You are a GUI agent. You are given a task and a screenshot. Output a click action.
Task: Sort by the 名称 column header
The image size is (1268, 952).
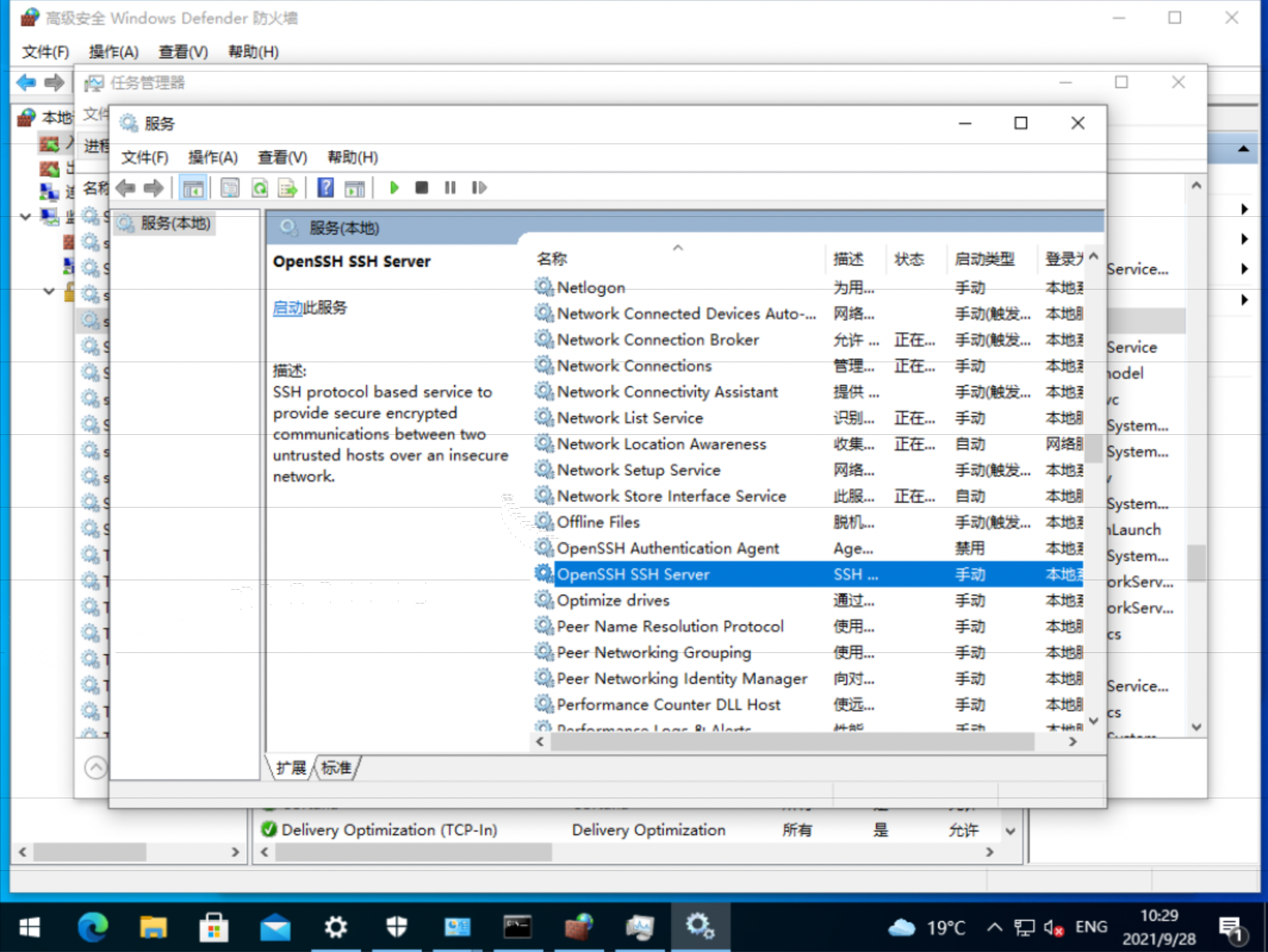552,259
